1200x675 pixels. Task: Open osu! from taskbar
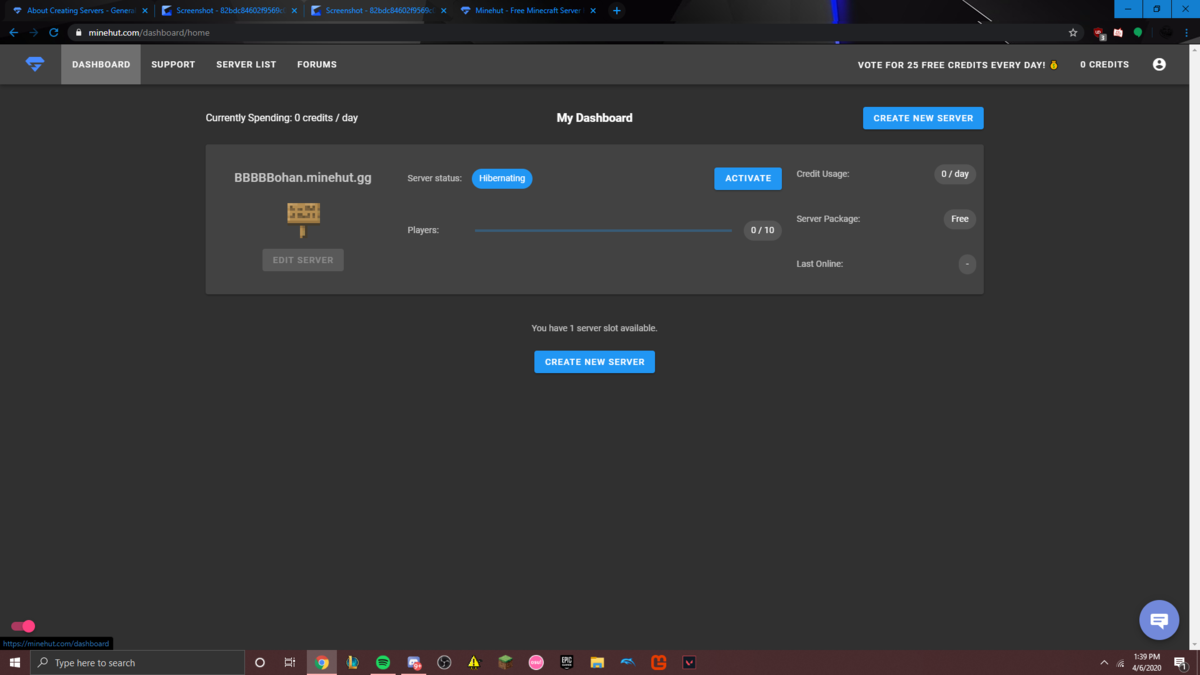click(536, 662)
